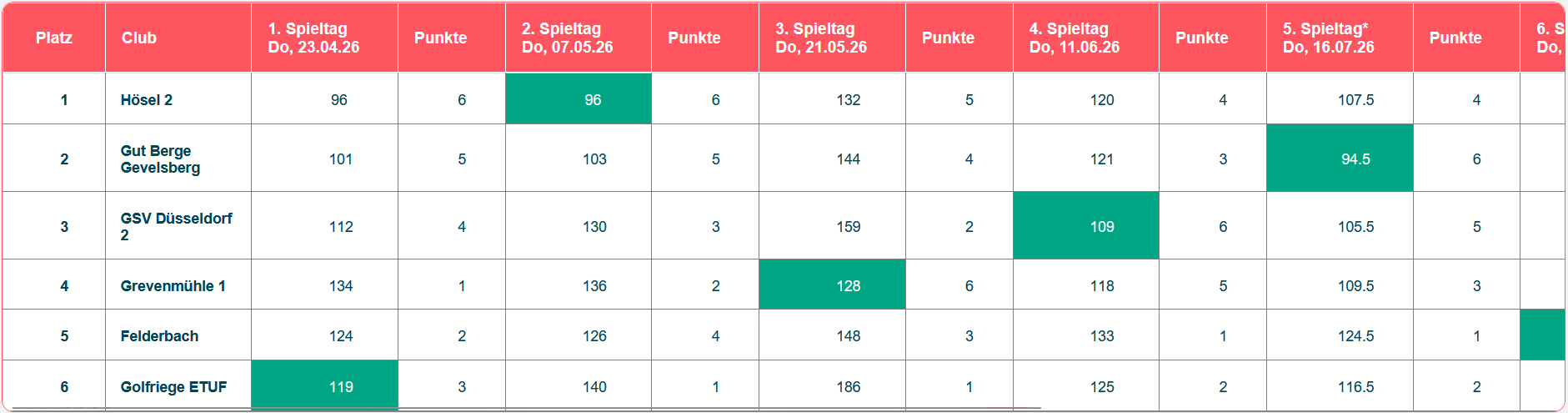The image size is (1568, 413).
Task: Click the Platz column header
Action: click(x=54, y=38)
